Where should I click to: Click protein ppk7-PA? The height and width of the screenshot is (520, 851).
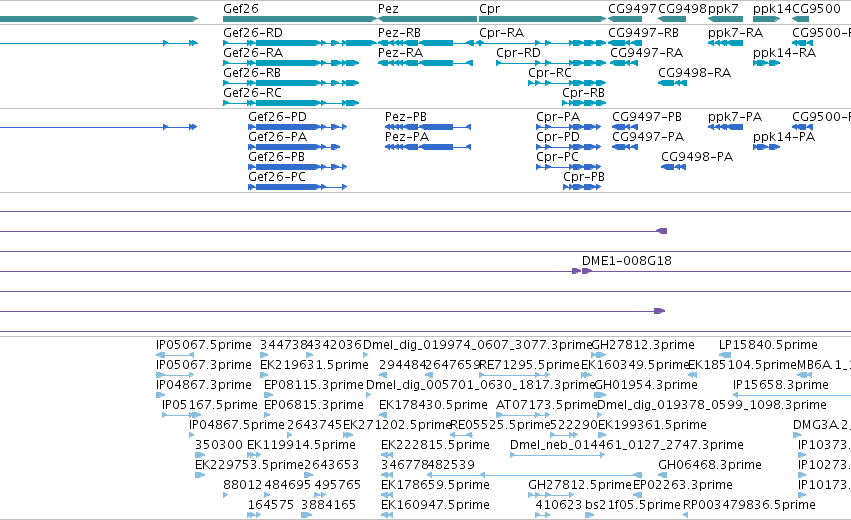tap(735, 117)
